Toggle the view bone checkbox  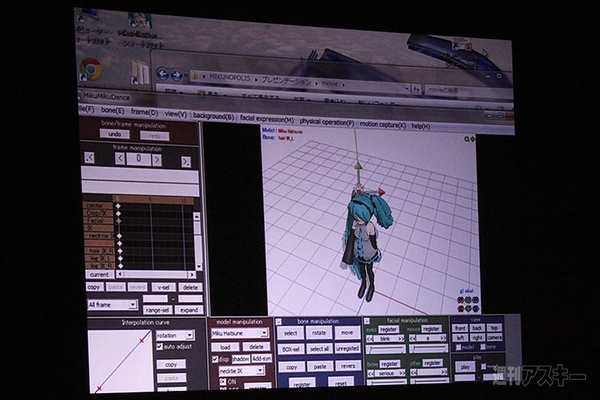482,347
